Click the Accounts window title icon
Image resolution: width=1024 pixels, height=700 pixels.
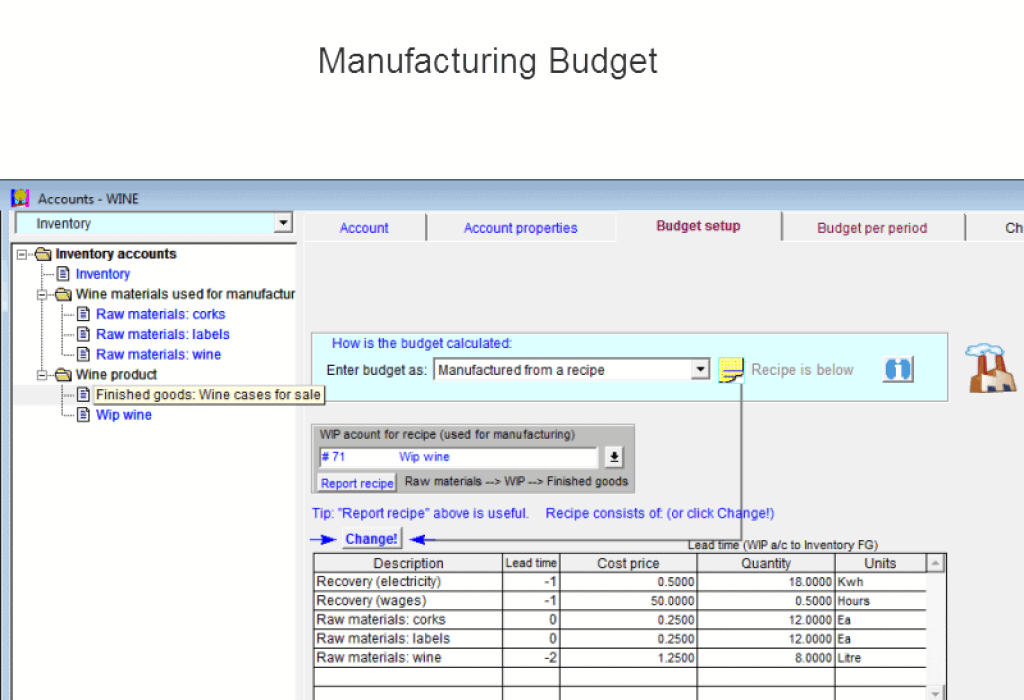(20, 198)
